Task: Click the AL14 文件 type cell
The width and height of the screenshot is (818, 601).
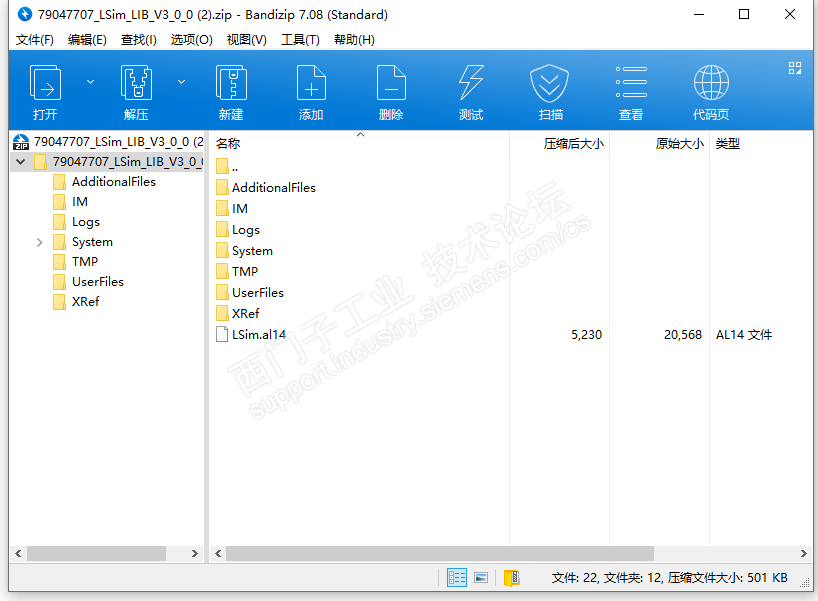Action: click(x=744, y=334)
